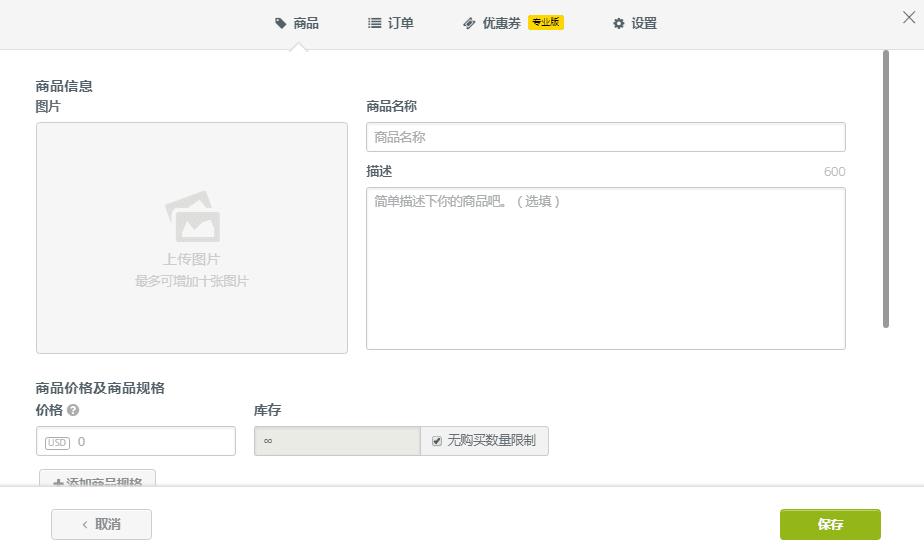Click the ticket icon beside 优惠券
This screenshot has height=552, width=924.
[469, 23]
